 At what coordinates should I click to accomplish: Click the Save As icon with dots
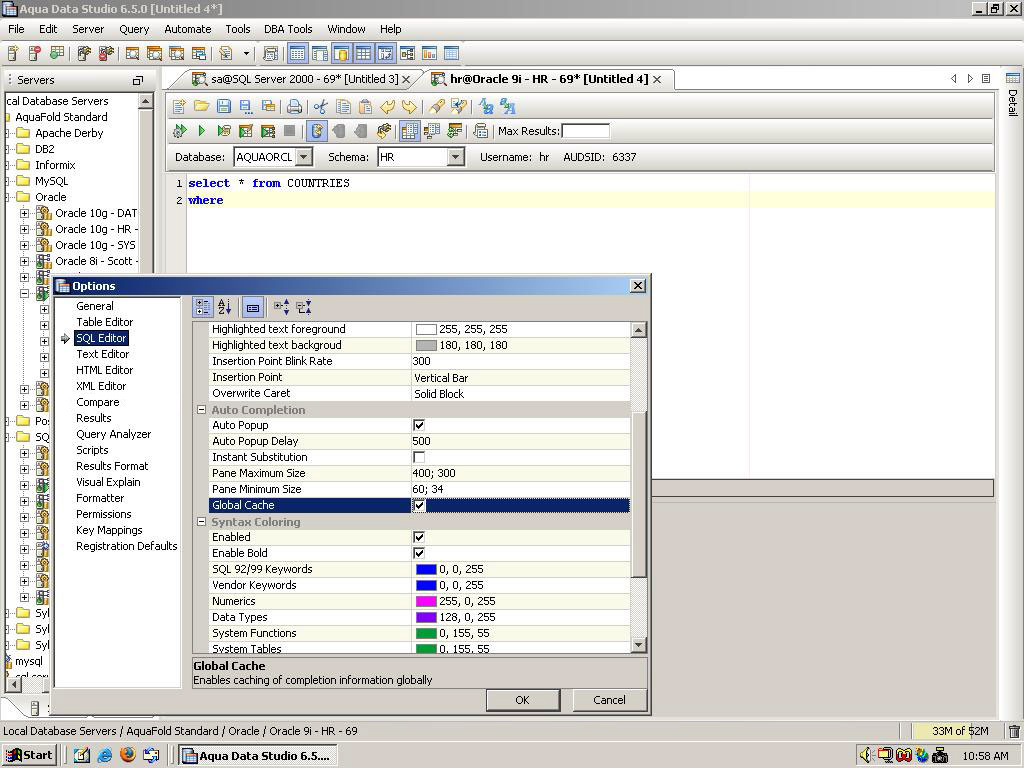coord(246,106)
